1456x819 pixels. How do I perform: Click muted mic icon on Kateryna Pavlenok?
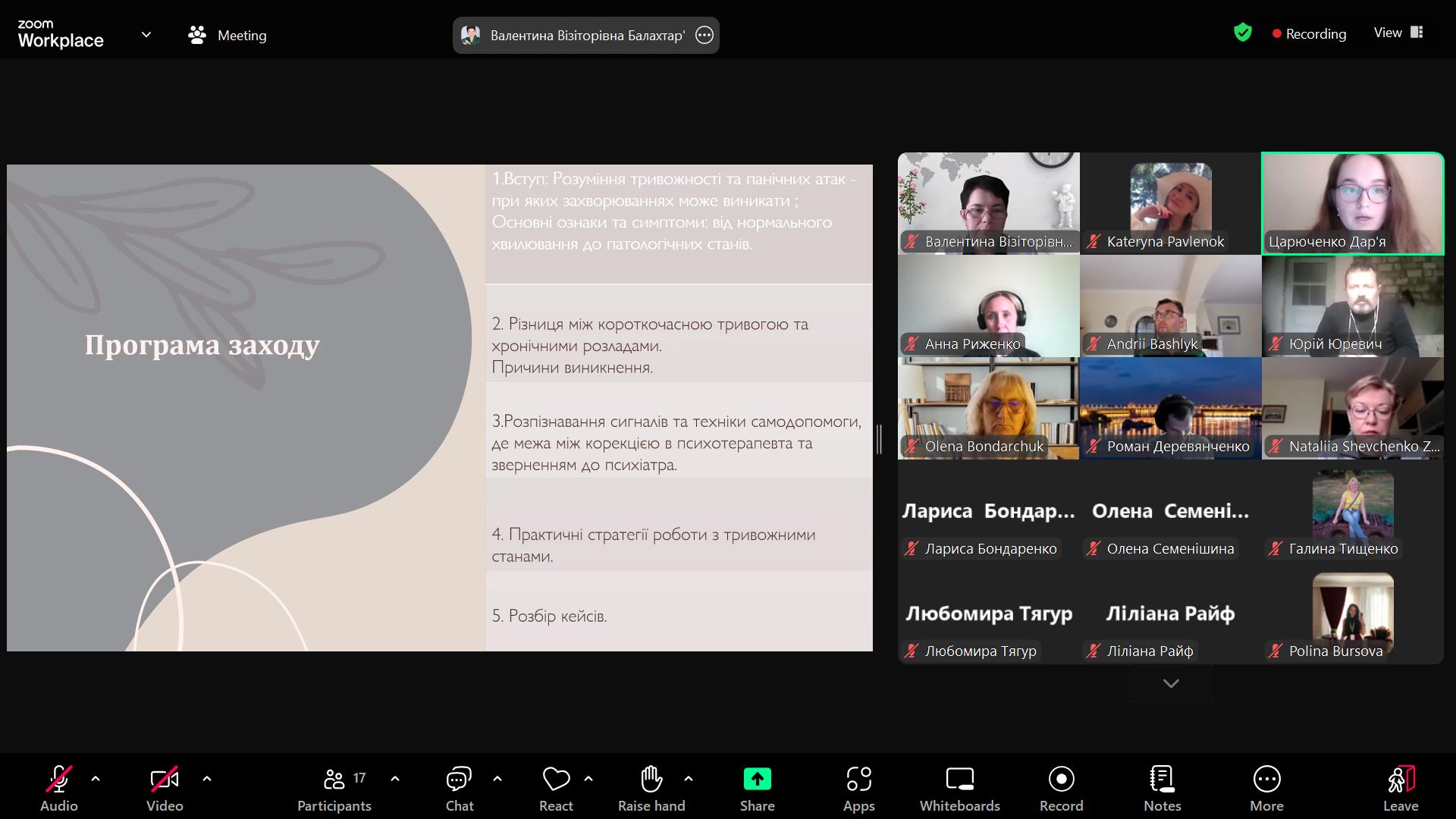[x=1094, y=242]
